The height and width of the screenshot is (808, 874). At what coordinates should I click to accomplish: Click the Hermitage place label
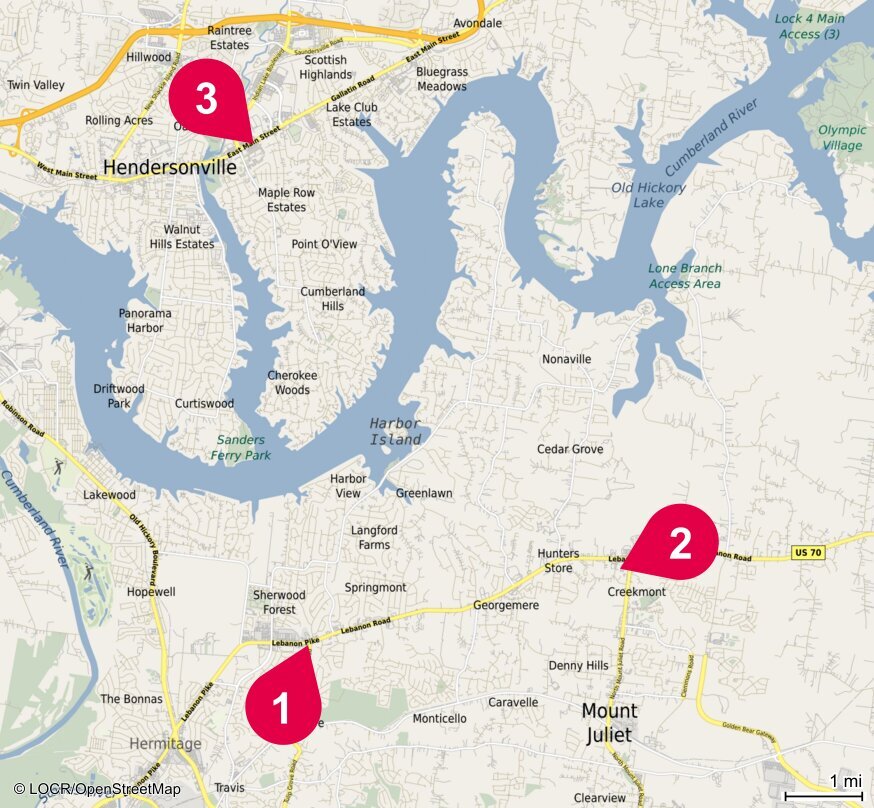coord(165,743)
